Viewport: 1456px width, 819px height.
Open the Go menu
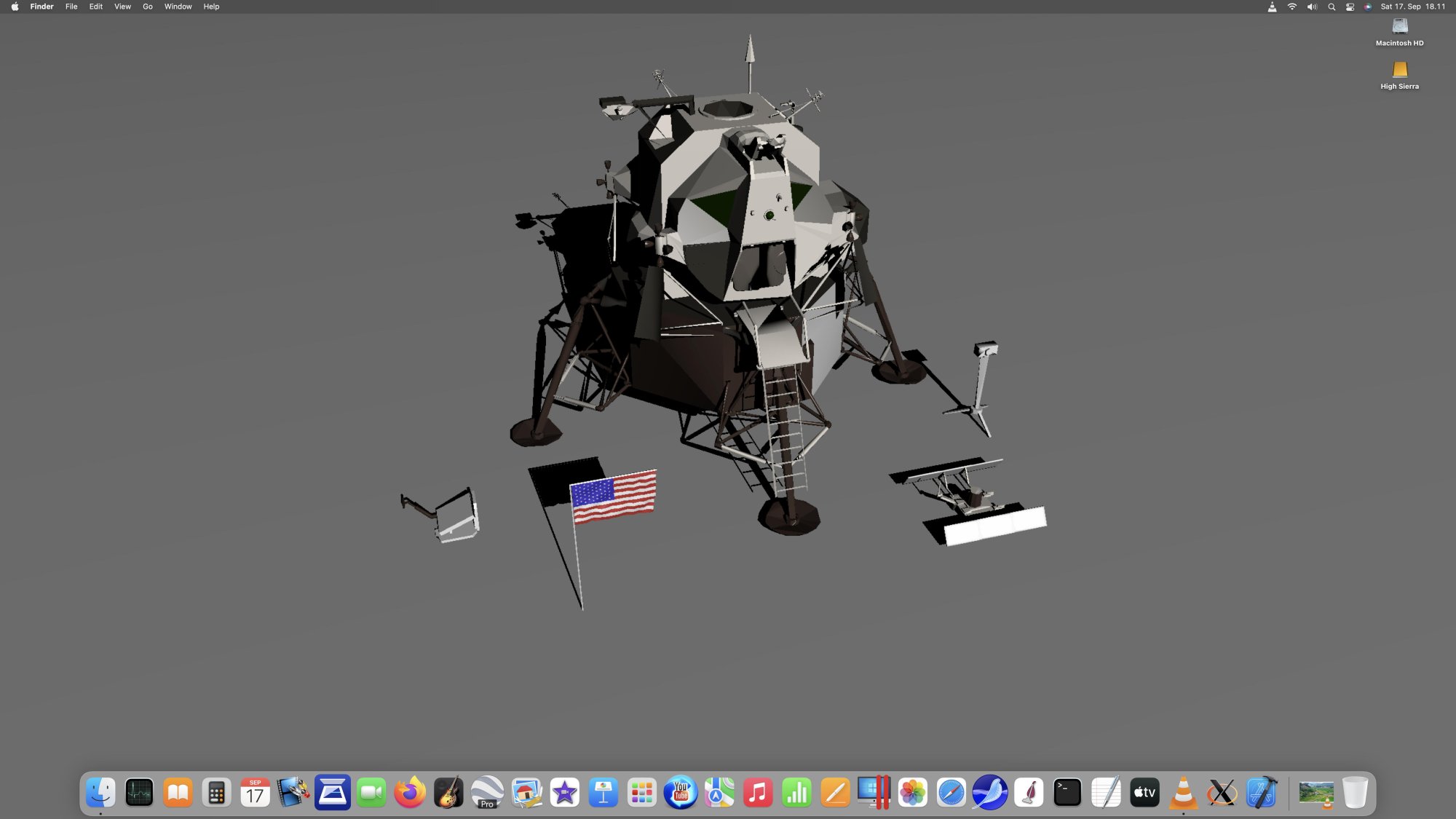tap(148, 7)
